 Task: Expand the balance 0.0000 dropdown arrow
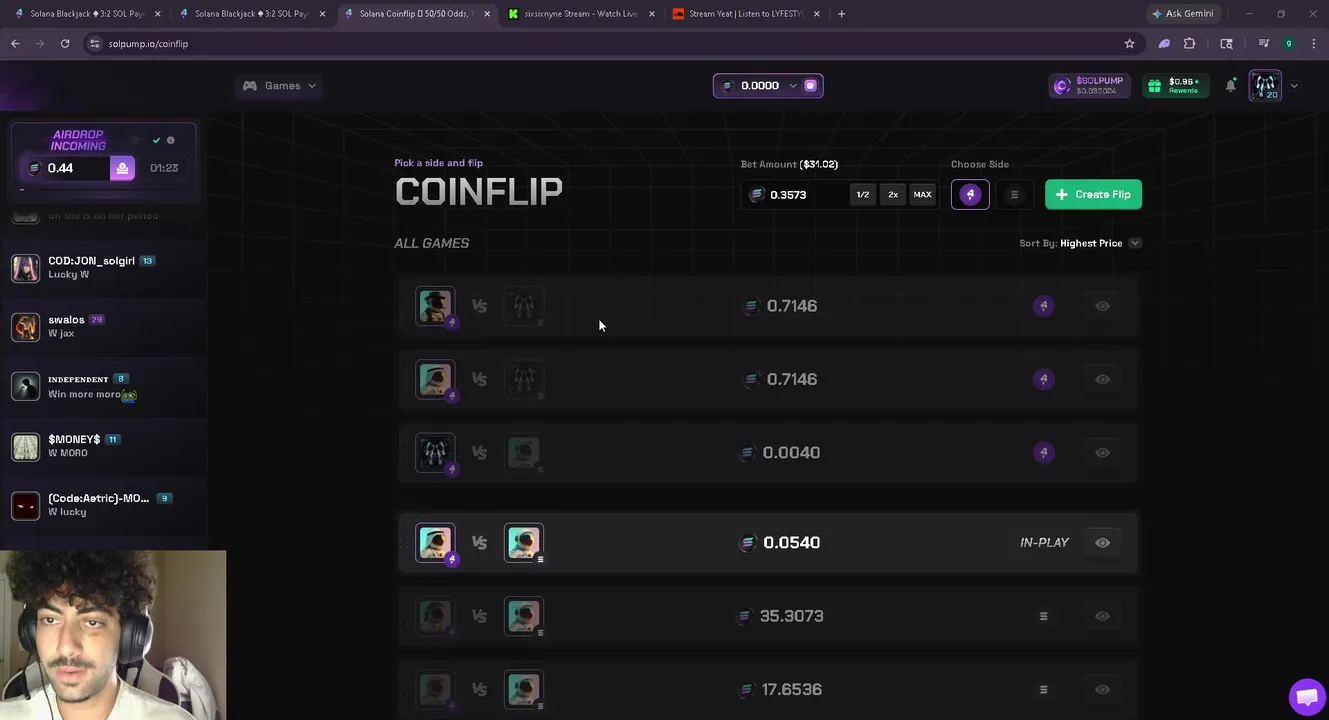[x=793, y=86]
